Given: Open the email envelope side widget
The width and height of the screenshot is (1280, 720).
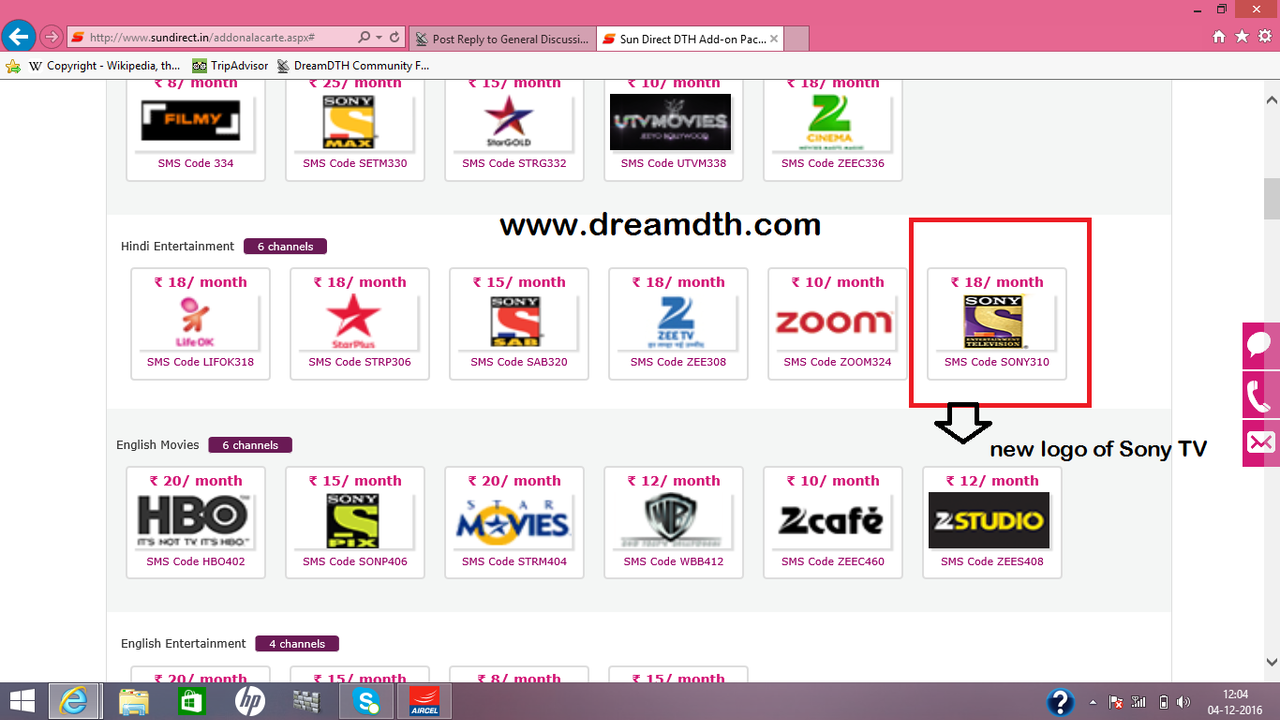Looking at the screenshot, I should (1261, 443).
